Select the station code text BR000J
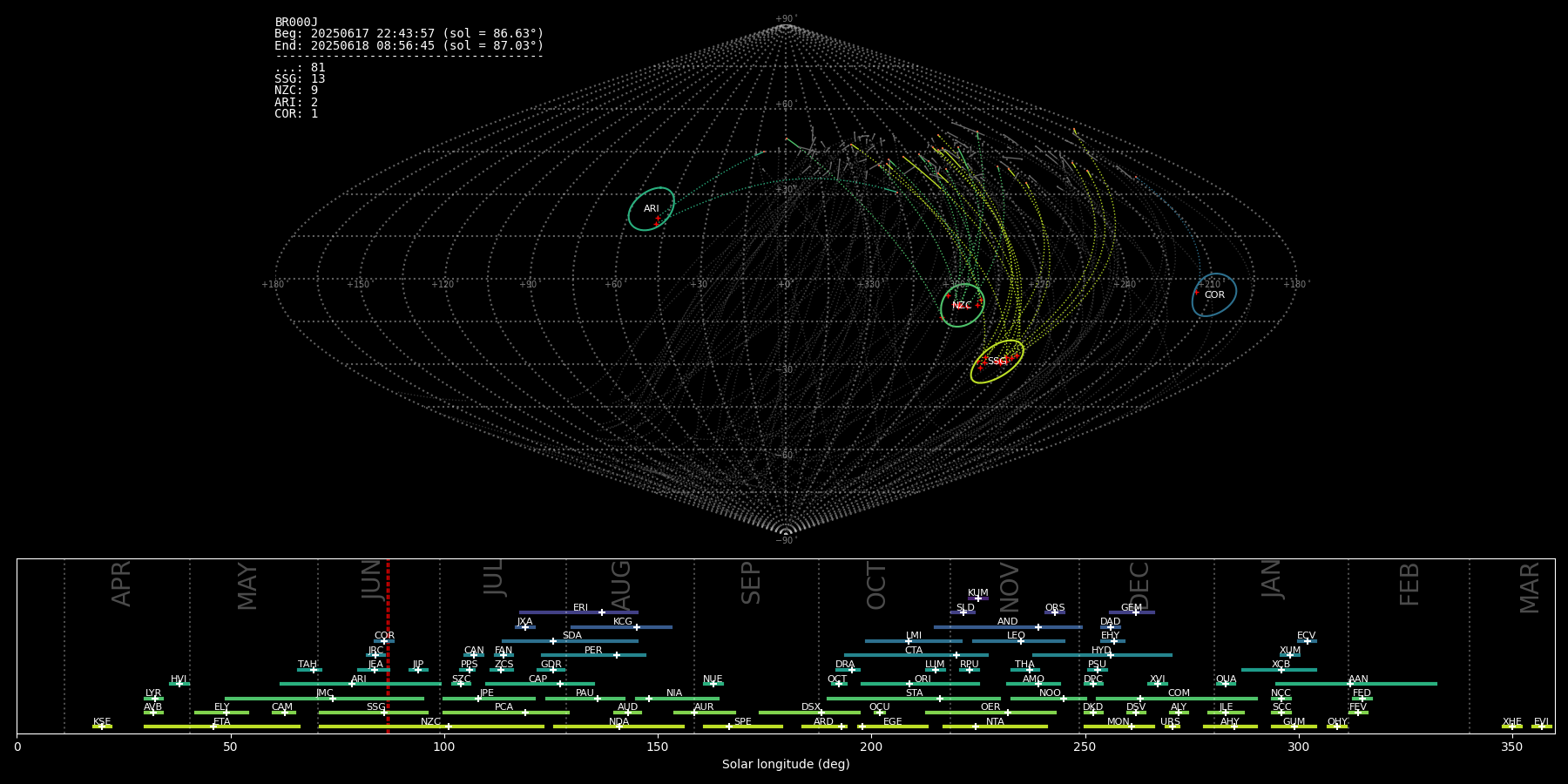 [x=296, y=23]
